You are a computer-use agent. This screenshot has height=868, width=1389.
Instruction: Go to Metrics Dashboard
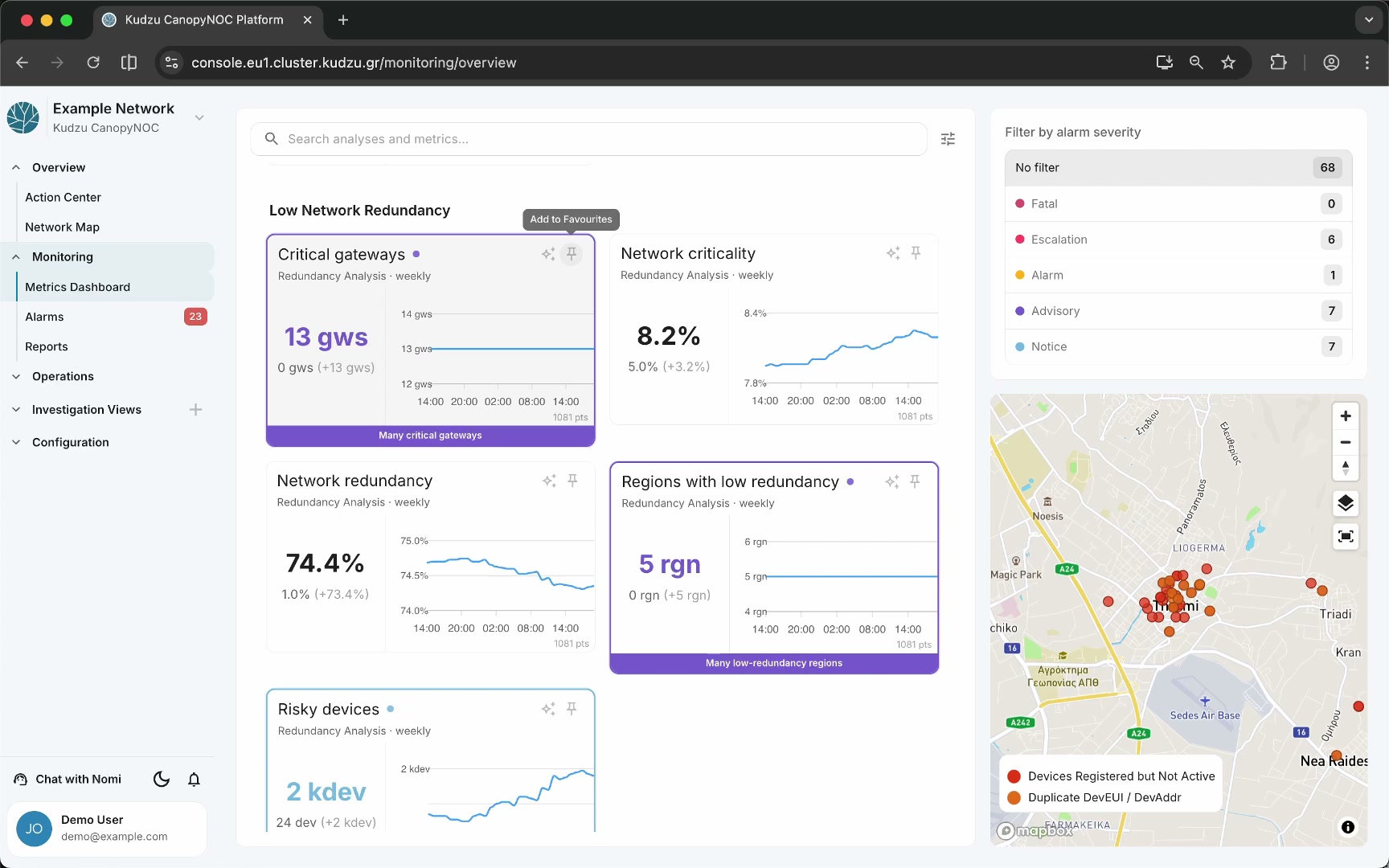(x=77, y=287)
